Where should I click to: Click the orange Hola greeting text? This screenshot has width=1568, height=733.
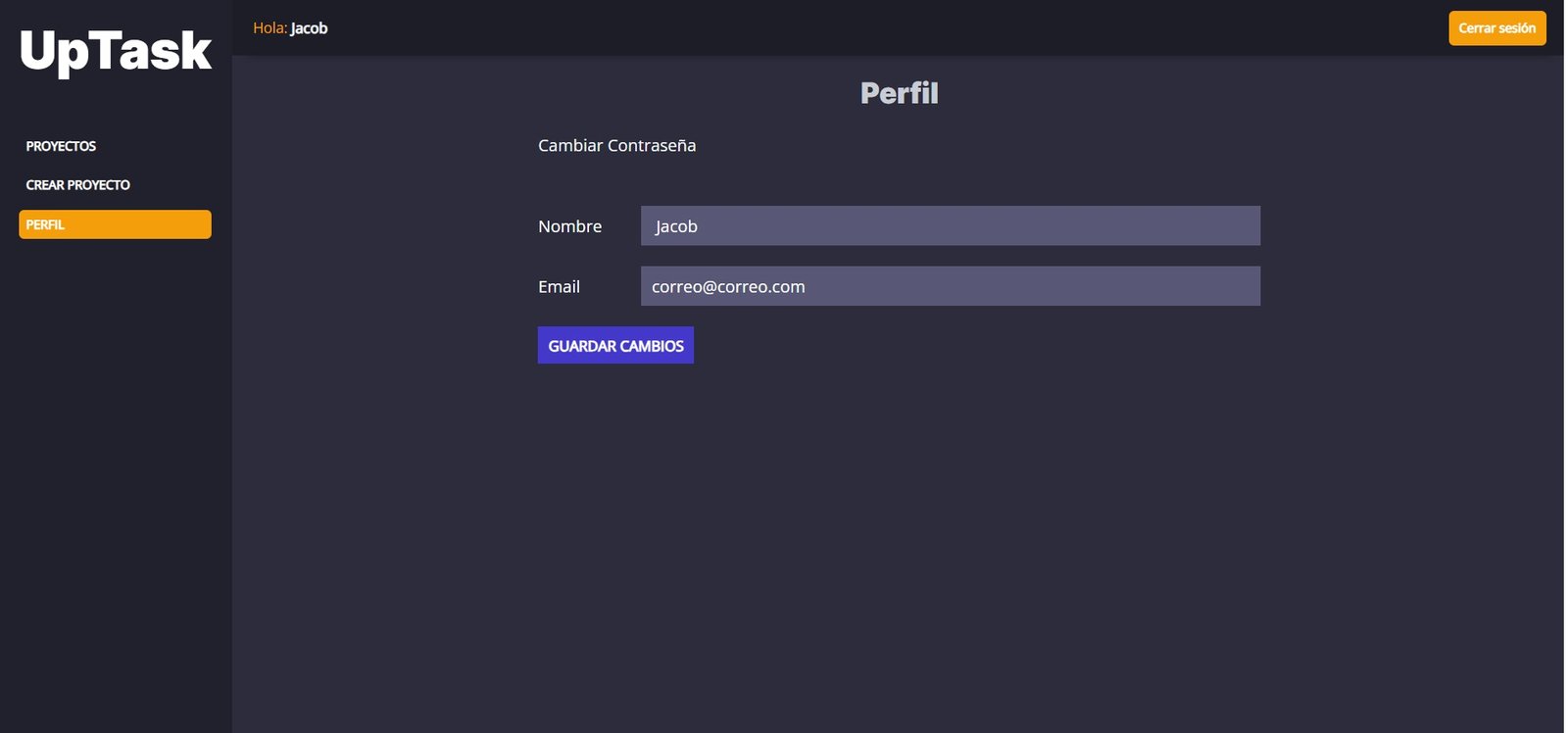point(269,28)
